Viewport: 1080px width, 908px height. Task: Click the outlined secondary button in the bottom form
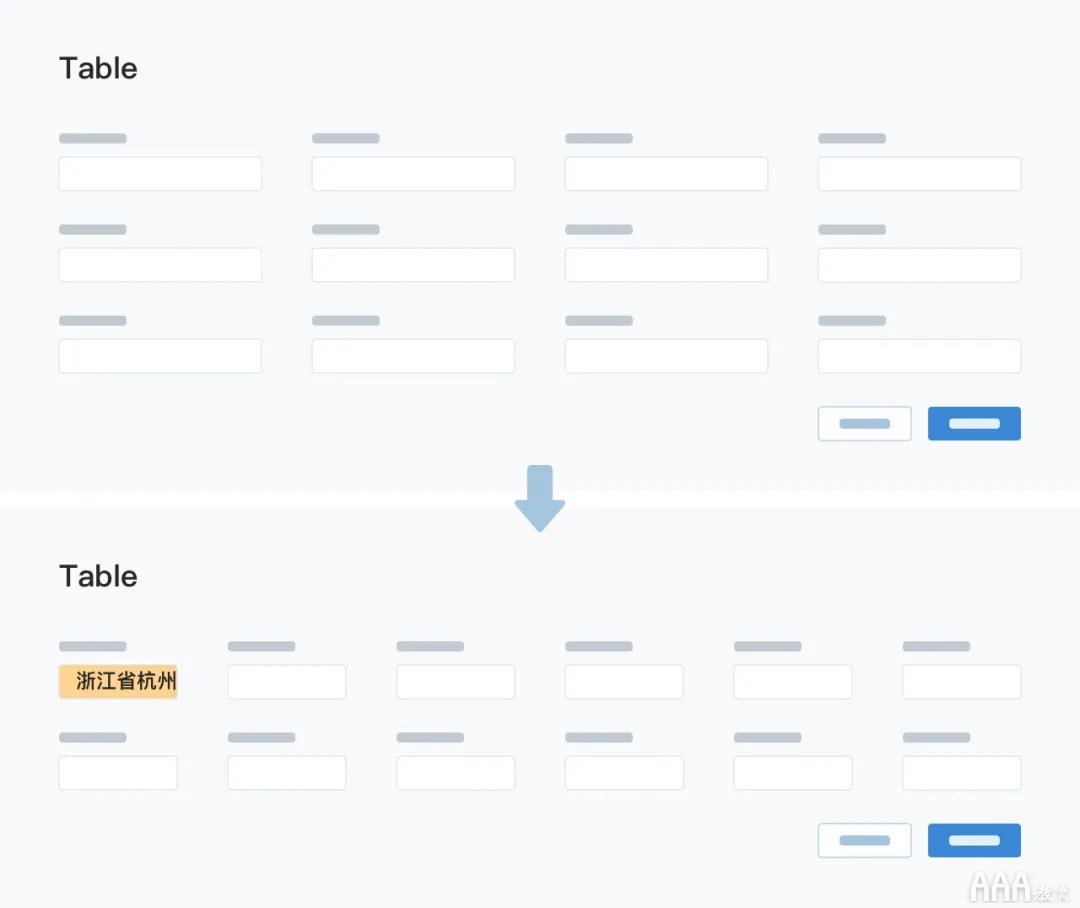[864, 840]
